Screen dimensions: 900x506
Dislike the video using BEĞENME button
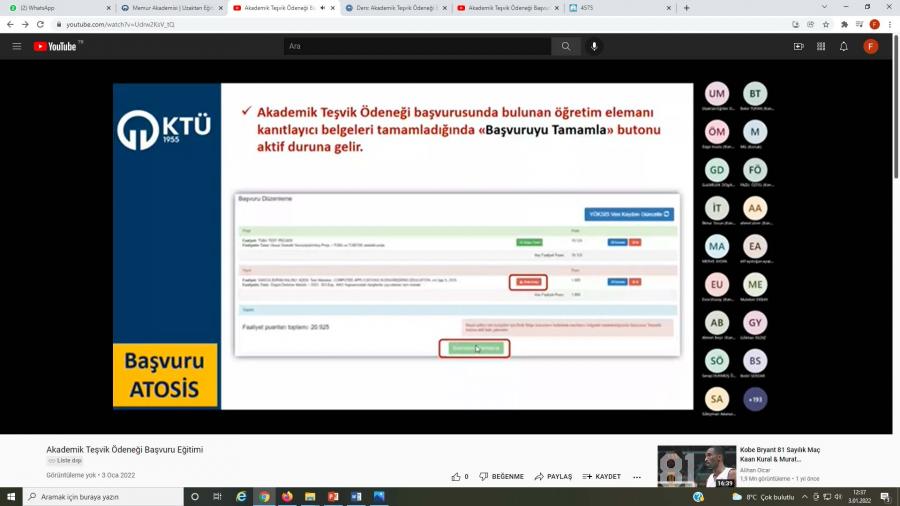[x=501, y=477]
